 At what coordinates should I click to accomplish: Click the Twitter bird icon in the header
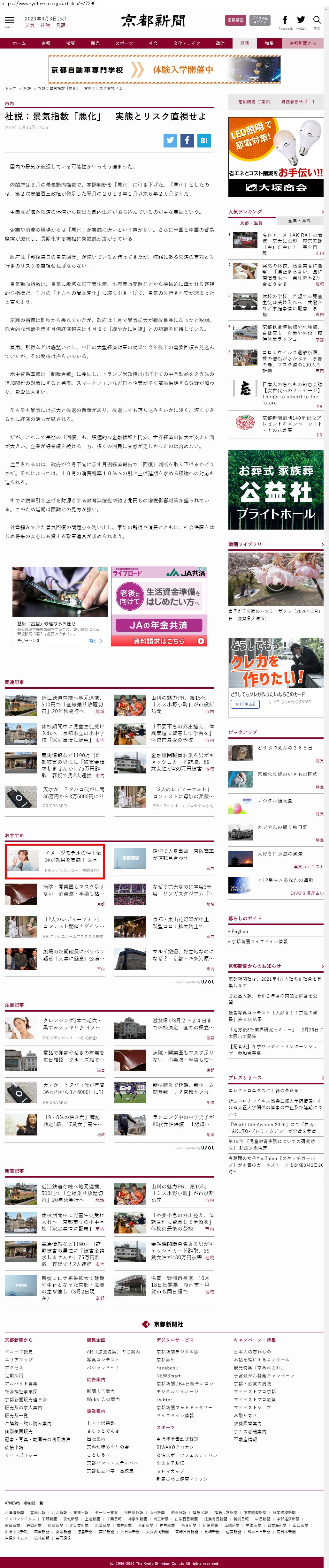301,21
